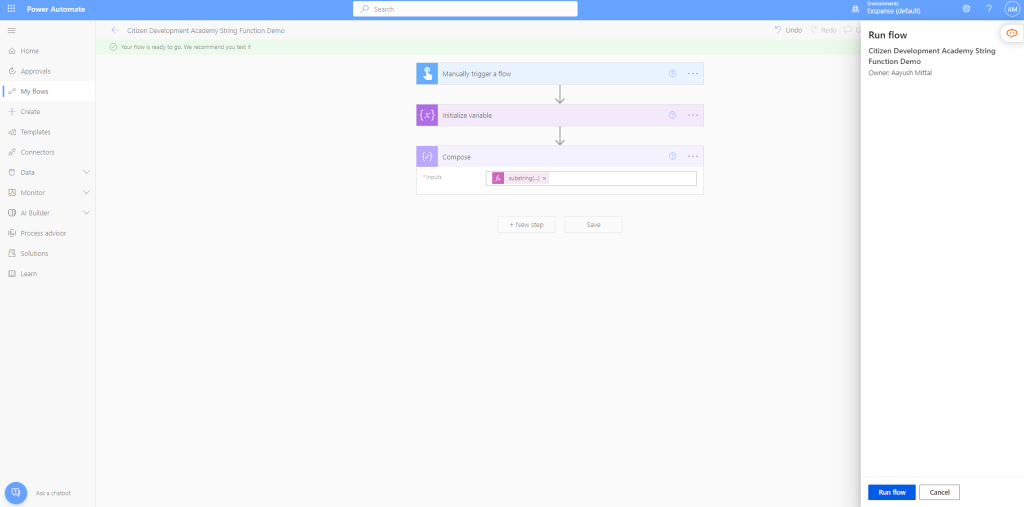Click Cancel in the Run flow panel

click(x=939, y=492)
